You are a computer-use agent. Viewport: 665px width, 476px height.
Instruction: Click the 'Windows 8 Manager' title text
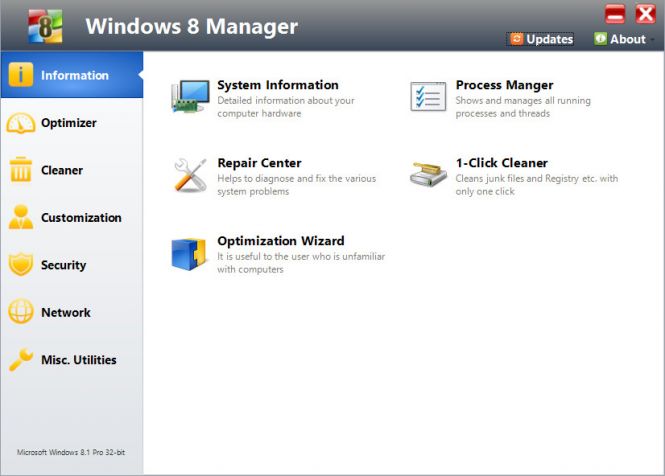point(192,26)
